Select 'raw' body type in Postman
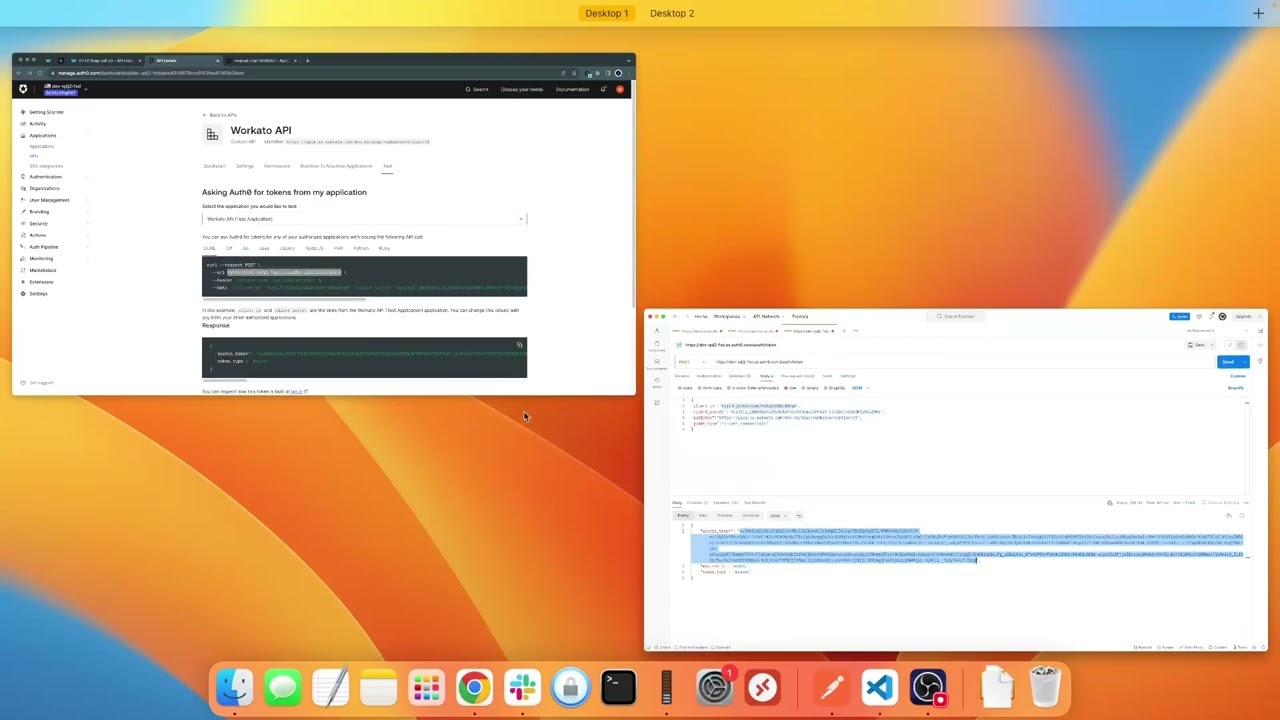The width and height of the screenshot is (1280, 720). [x=790, y=388]
